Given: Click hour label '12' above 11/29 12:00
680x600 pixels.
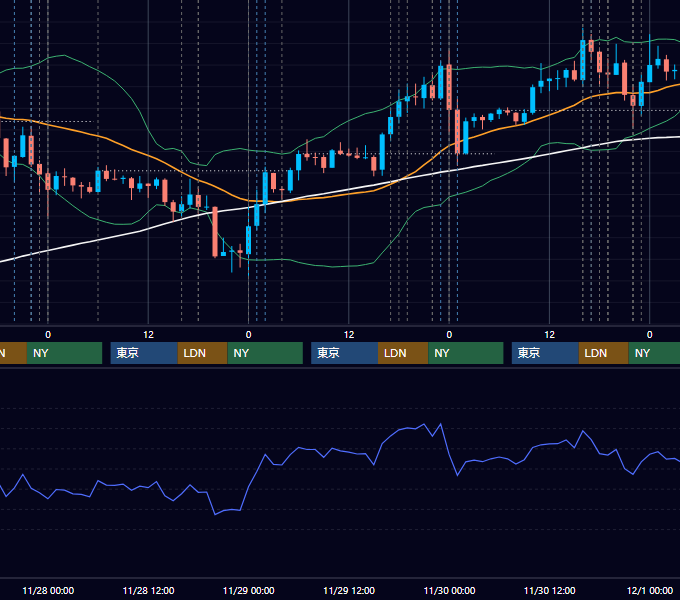Looking at the screenshot, I should (x=349, y=335).
